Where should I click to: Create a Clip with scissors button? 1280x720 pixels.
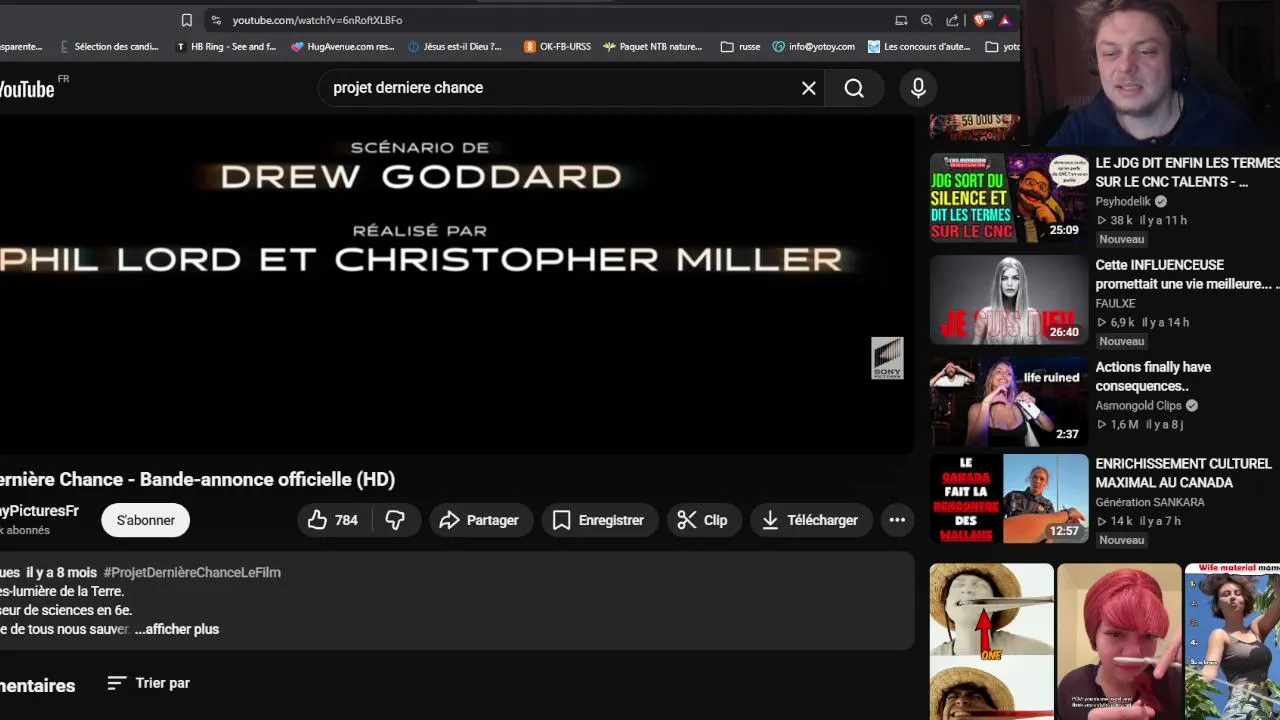click(702, 520)
